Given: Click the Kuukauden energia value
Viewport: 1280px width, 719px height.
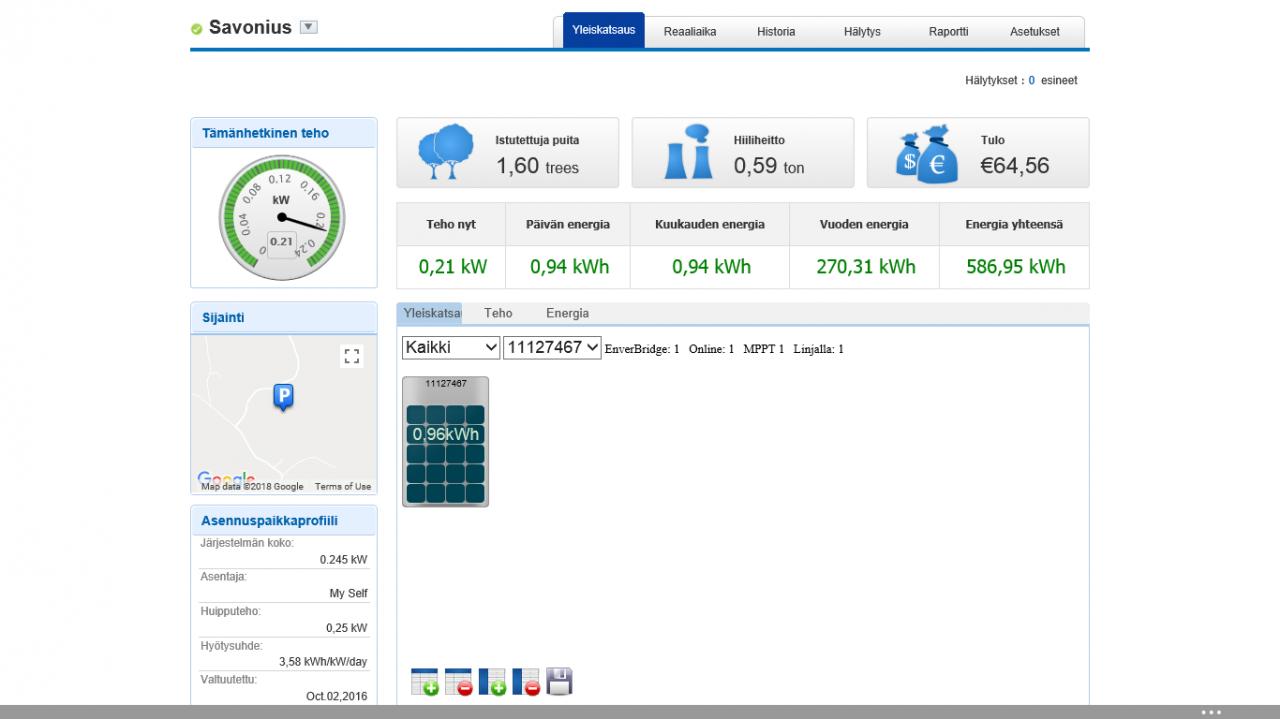Looking at the screenshot, I should (x=711, y=267).
